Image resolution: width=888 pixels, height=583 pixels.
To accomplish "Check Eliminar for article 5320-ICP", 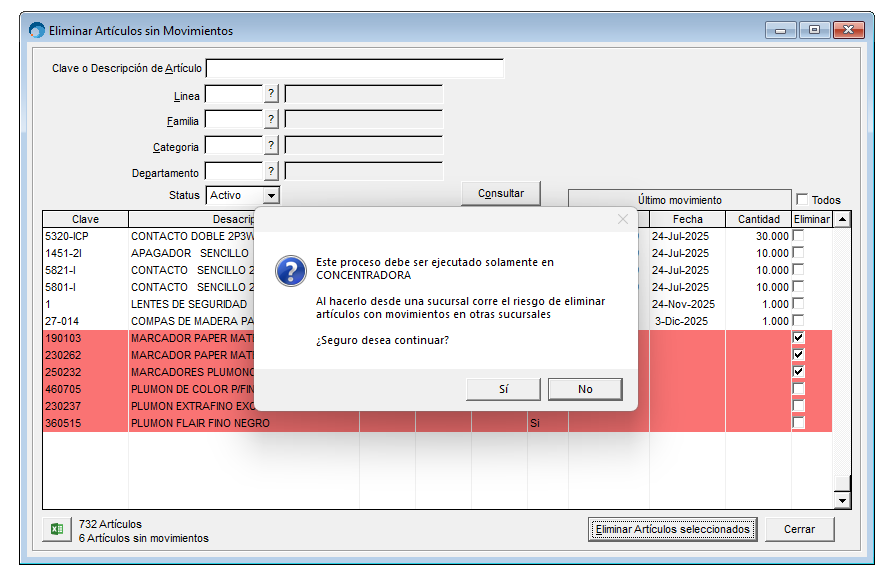I will (798, 236).
